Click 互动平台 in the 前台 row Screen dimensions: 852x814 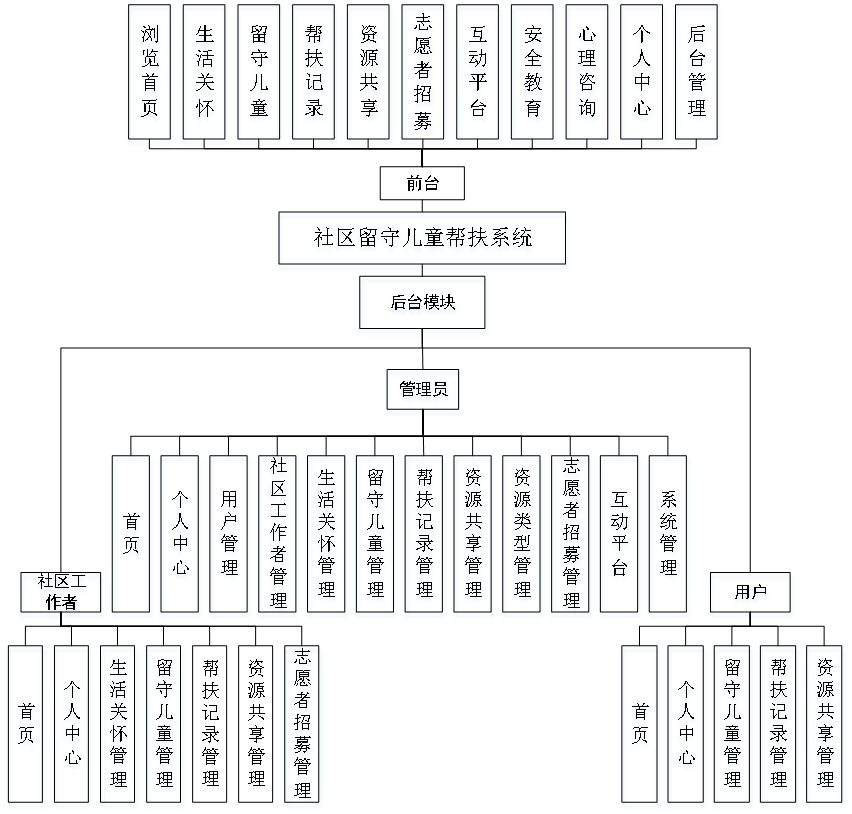click(x=478, y=72)
